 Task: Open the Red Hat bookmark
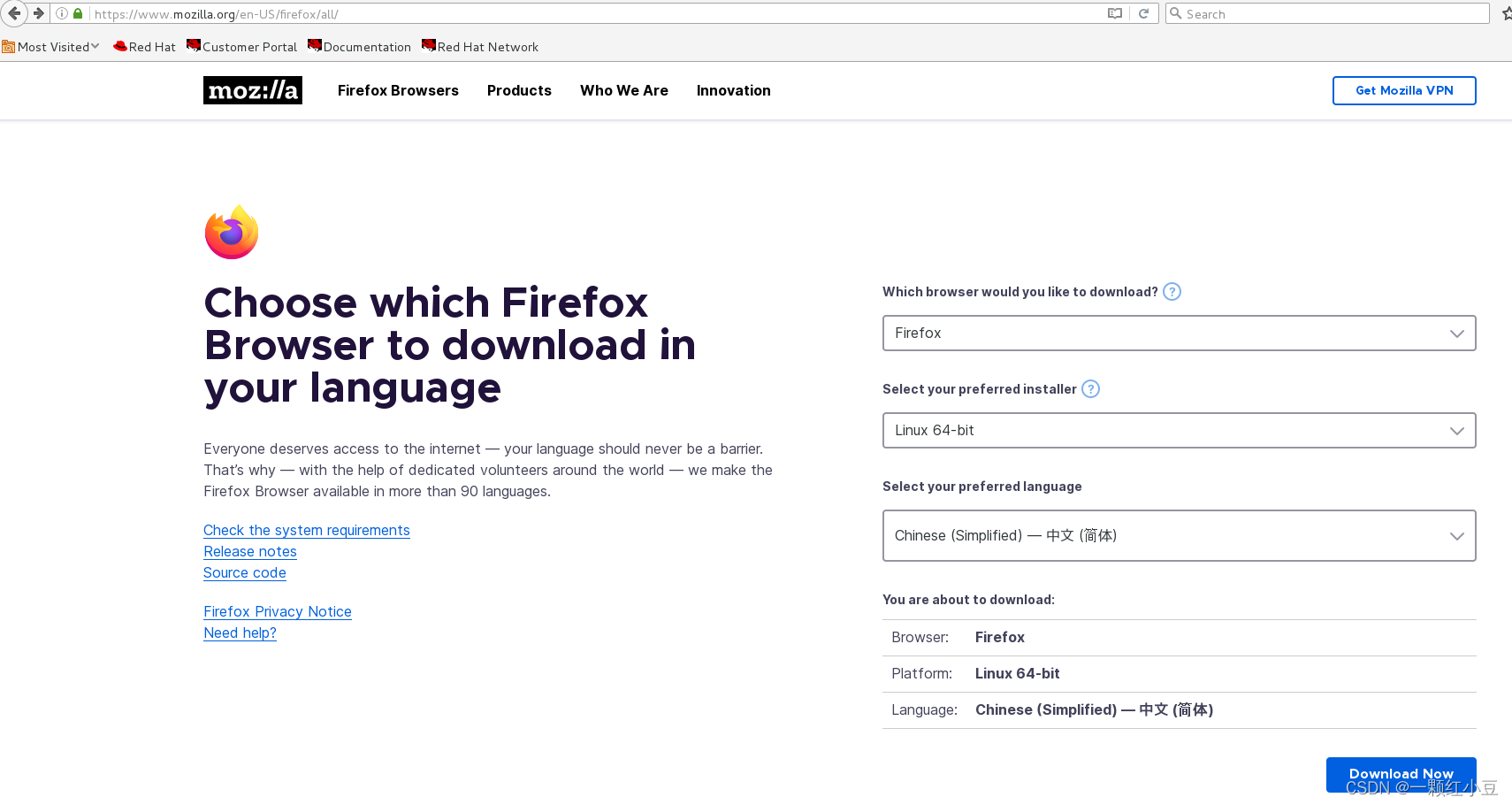145,47
